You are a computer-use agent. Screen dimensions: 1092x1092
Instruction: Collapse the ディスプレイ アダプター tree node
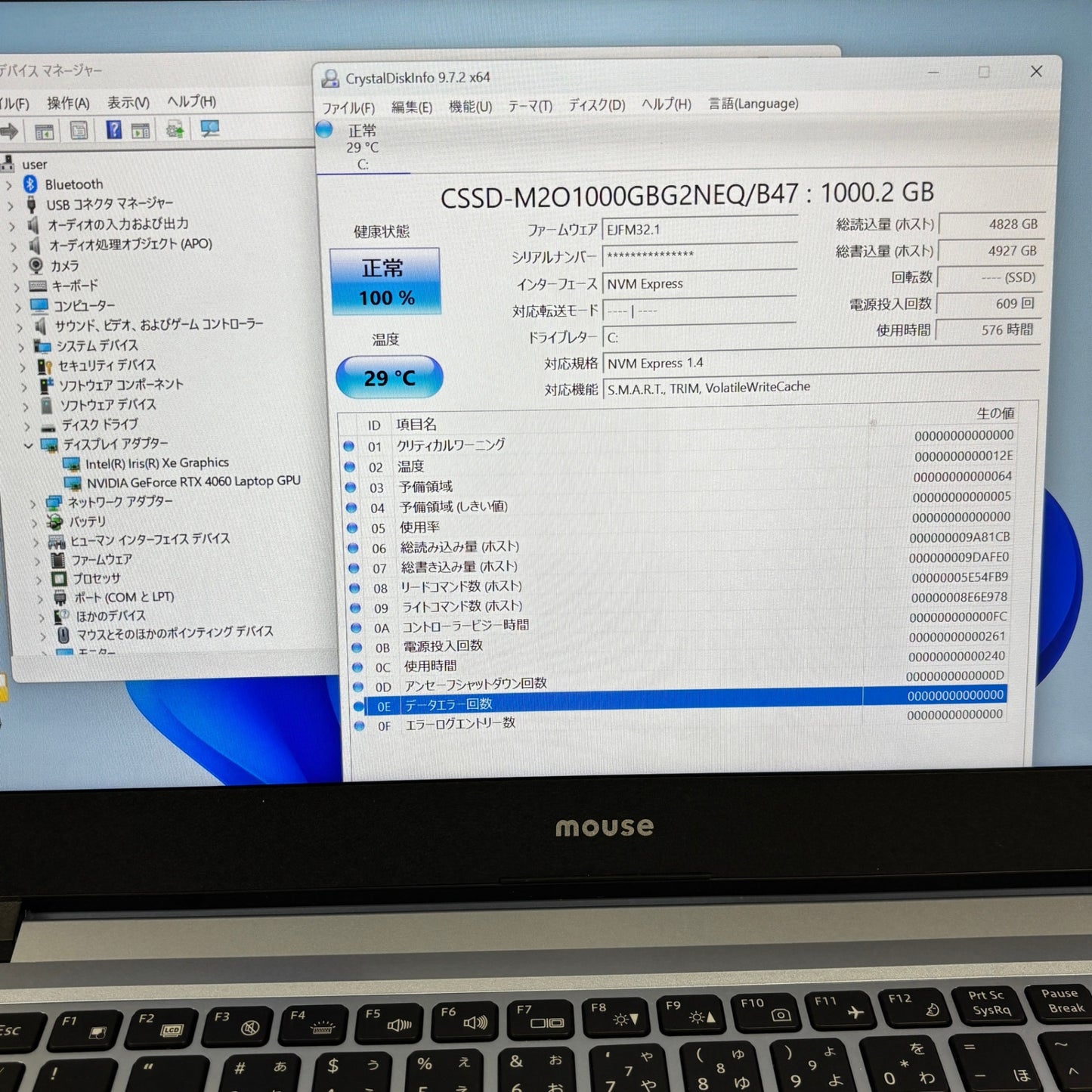pyautogui.click(x=29, y=444)
